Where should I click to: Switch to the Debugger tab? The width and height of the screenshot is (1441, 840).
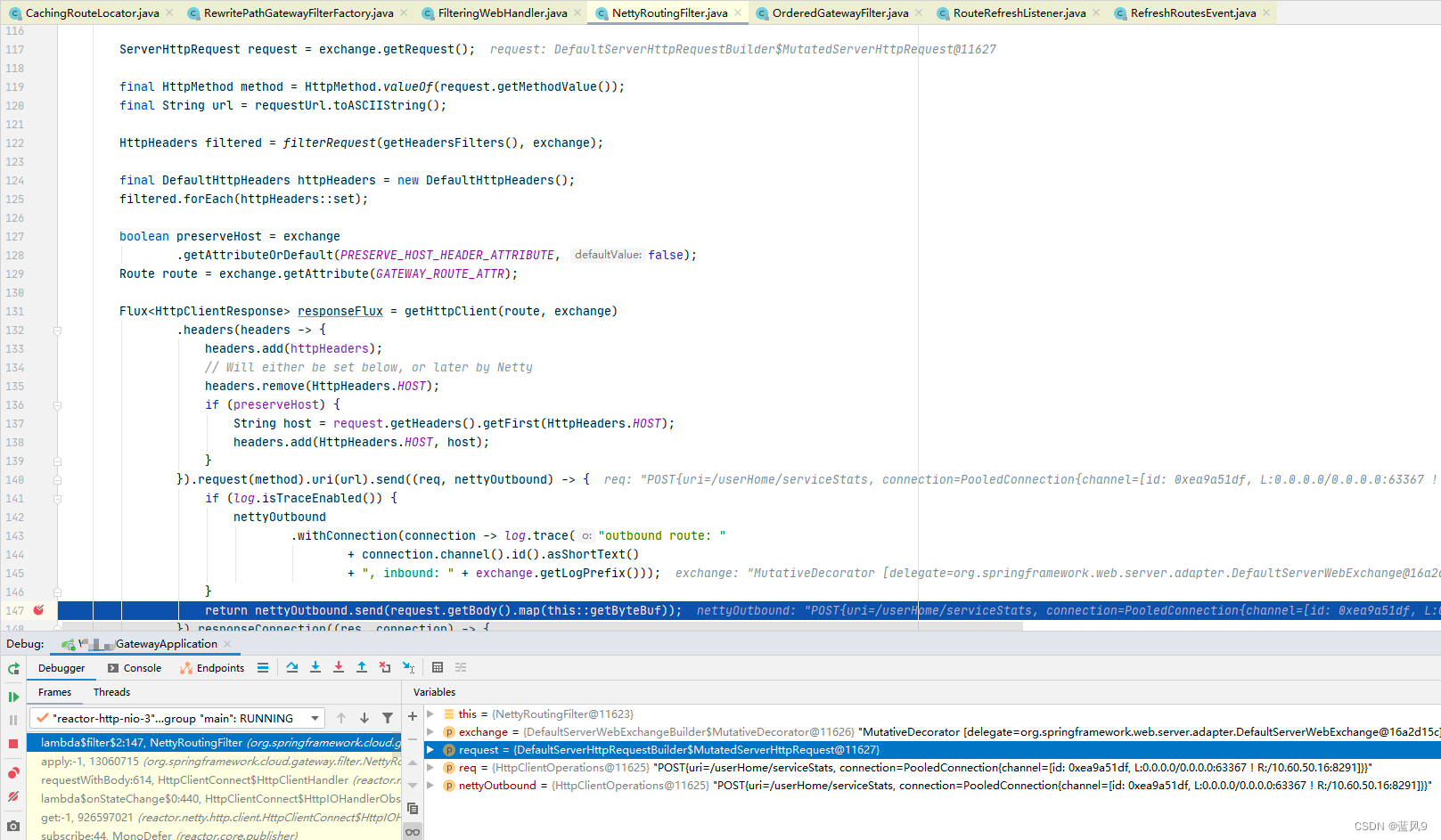61,668
